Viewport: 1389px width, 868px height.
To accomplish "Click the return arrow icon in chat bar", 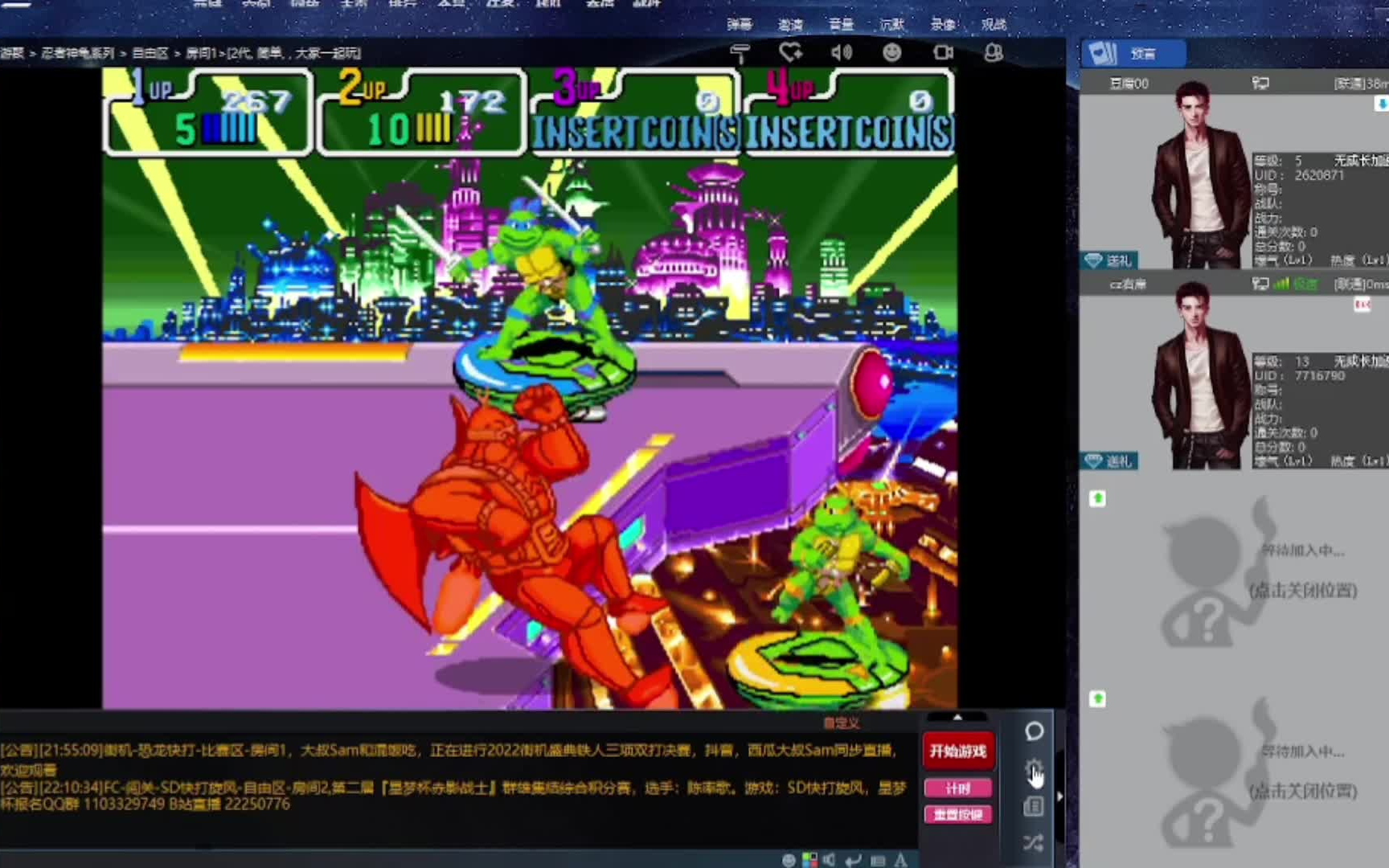I will 854,860.
